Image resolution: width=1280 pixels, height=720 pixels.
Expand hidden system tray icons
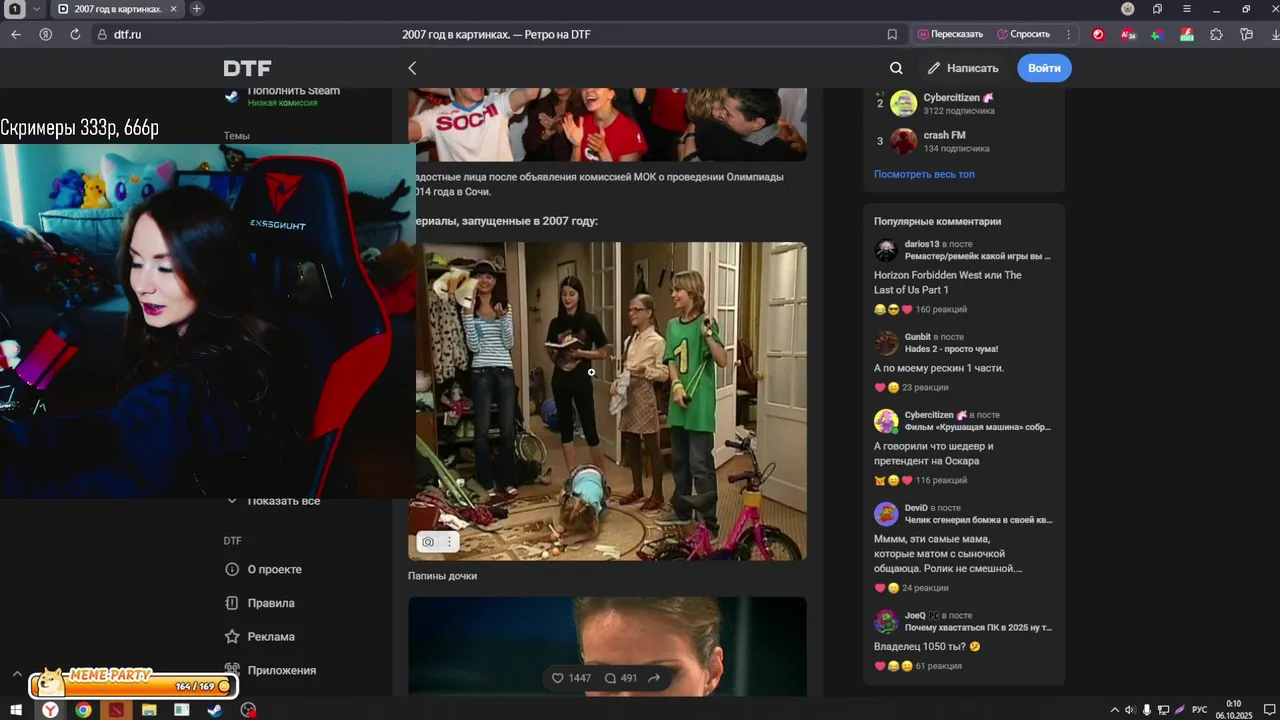tap(1114, 710)
